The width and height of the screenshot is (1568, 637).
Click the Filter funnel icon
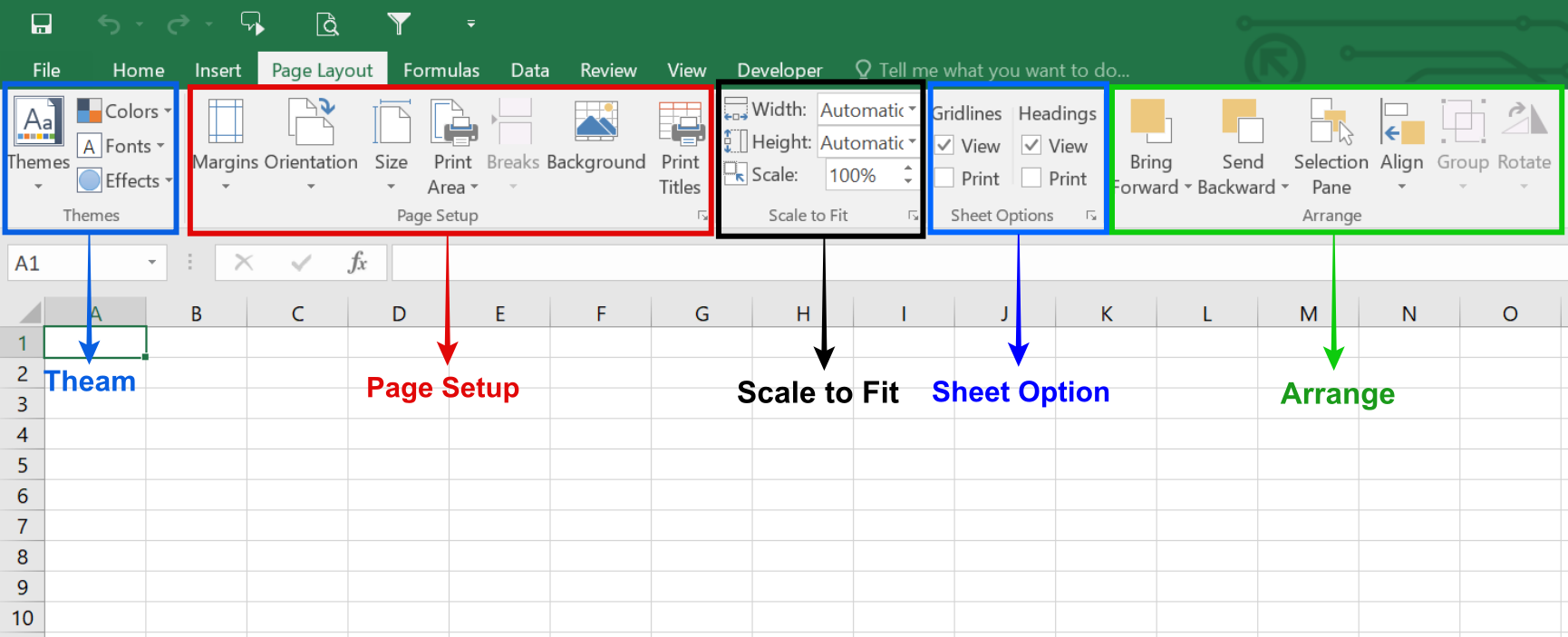pos(399,24)
